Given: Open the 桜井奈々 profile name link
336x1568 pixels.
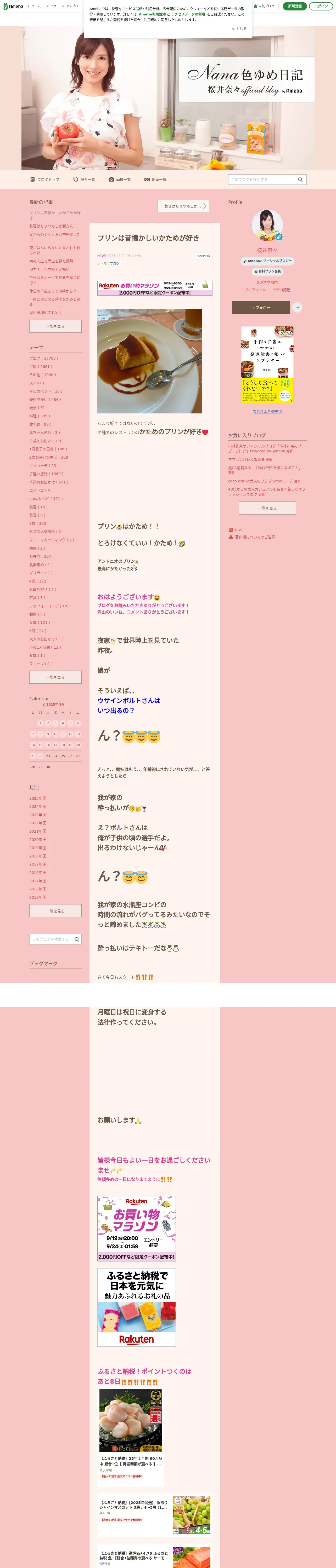Looking at the screenshot, I should click(x=267, y=250).
